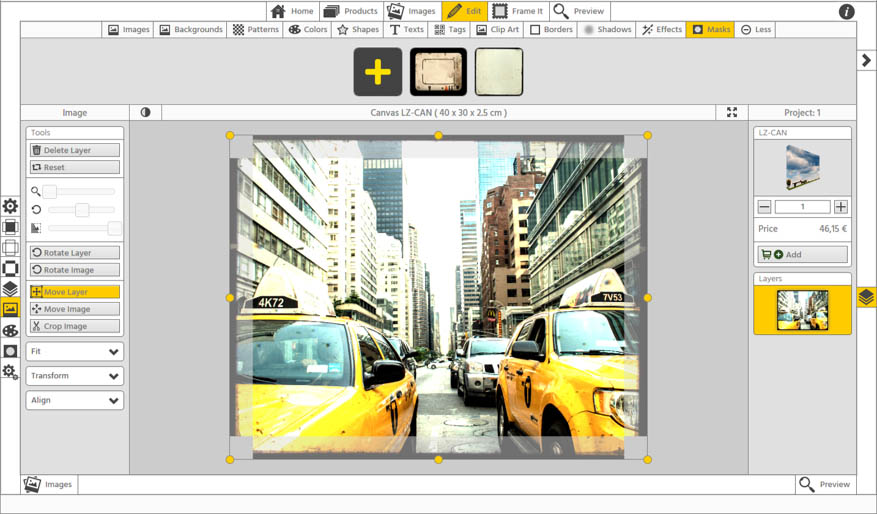Click the opacity icon beside the slider

[x=36, y=228]
